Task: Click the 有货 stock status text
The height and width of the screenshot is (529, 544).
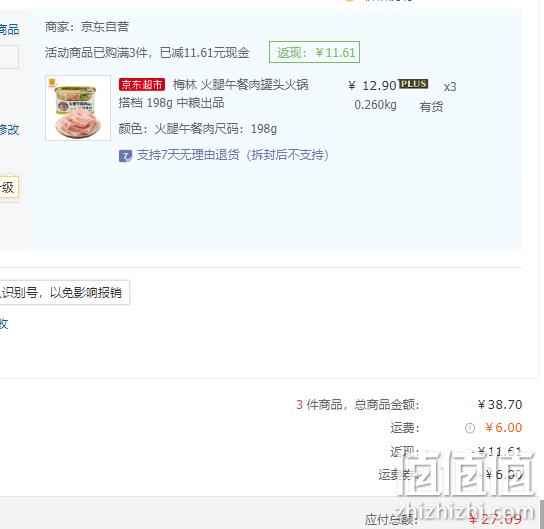Action: pyautogui.click(x=431, y=107)
